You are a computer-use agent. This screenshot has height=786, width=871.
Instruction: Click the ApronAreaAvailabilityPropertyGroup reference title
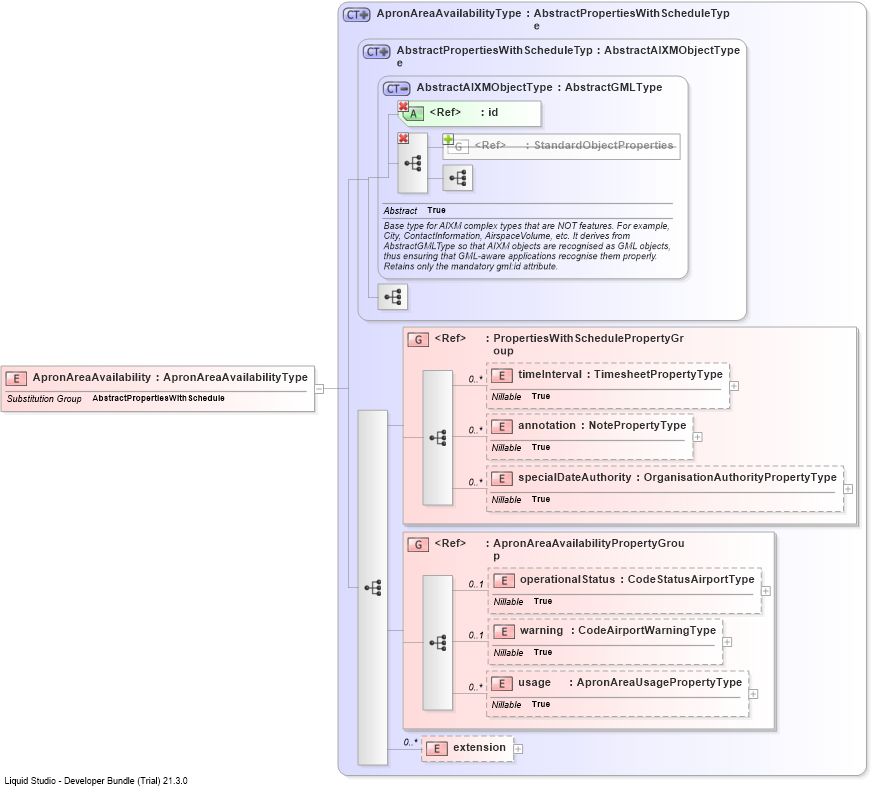pyautogui.click(x=588, y=549)
